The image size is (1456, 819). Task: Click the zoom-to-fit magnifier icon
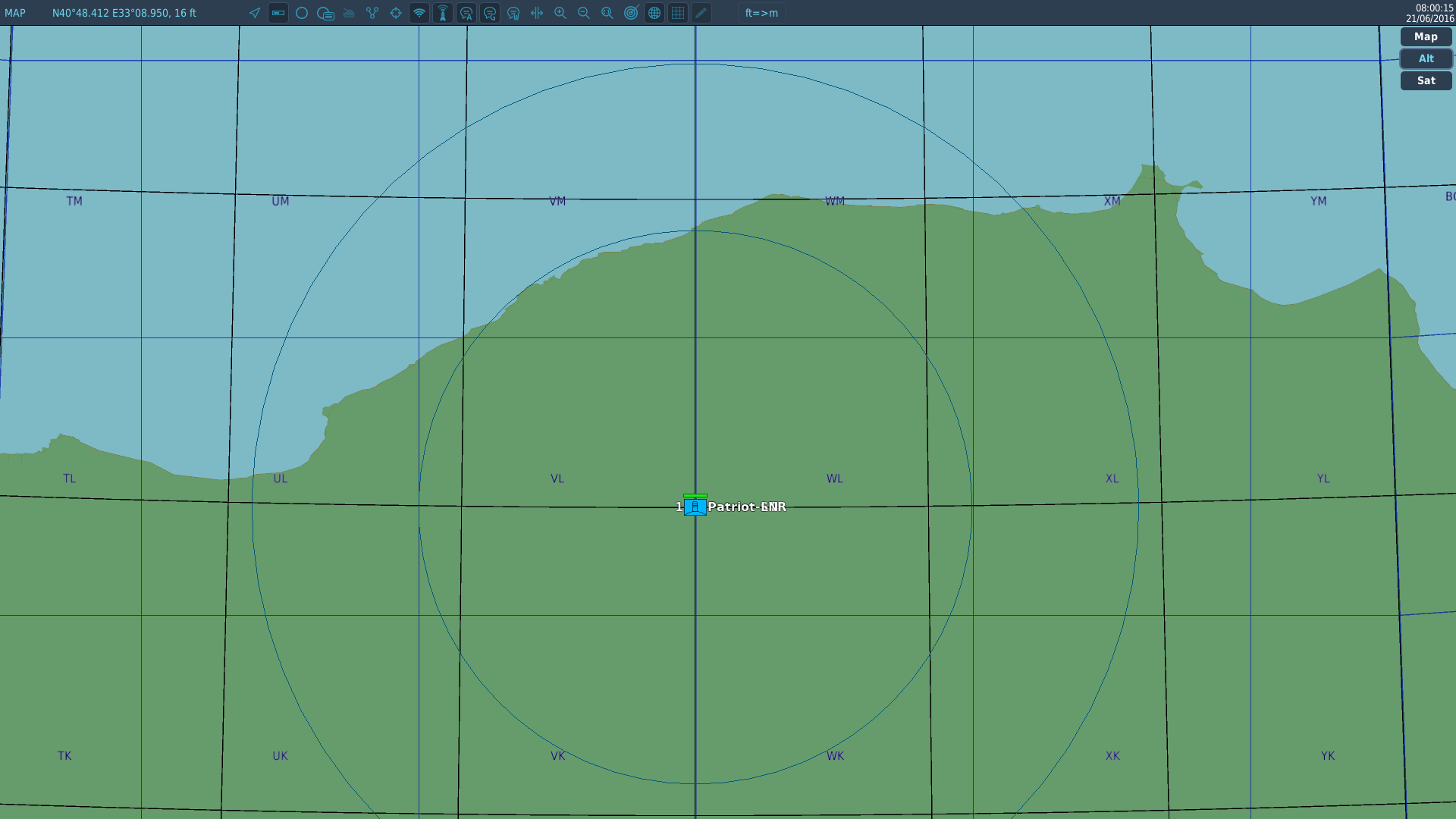(x=607, y=13)
